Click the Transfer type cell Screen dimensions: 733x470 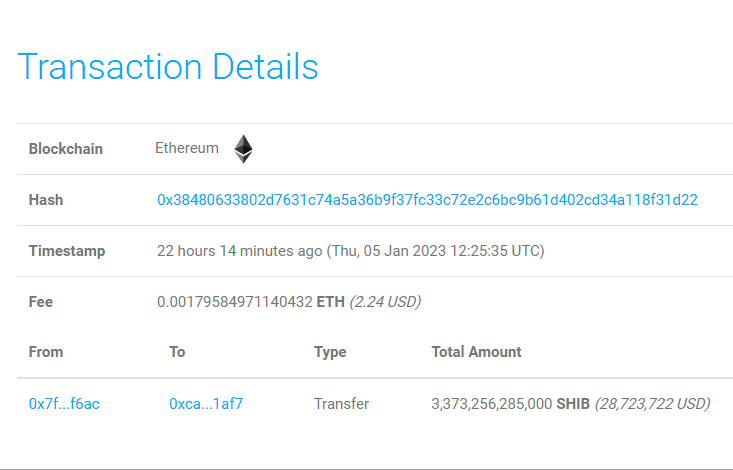click(341, 404)
